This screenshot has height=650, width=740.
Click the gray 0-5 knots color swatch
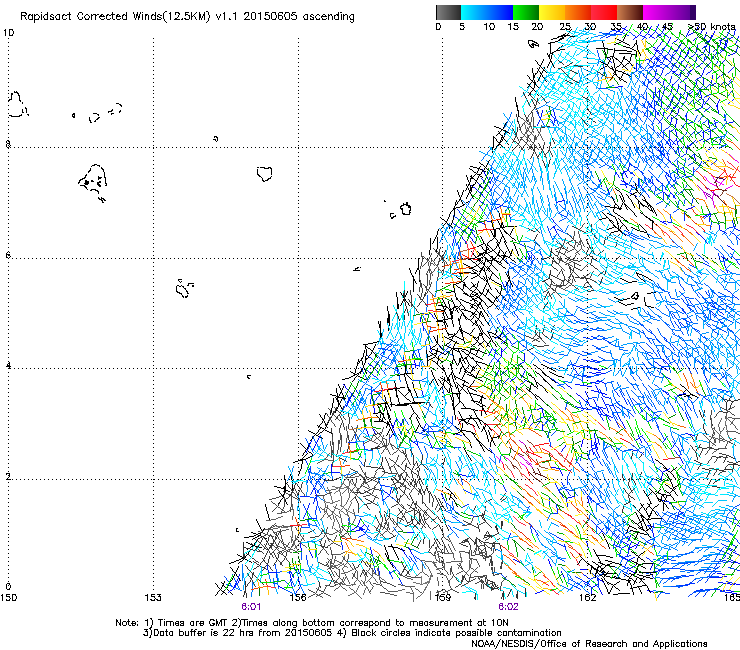(448, 12)
